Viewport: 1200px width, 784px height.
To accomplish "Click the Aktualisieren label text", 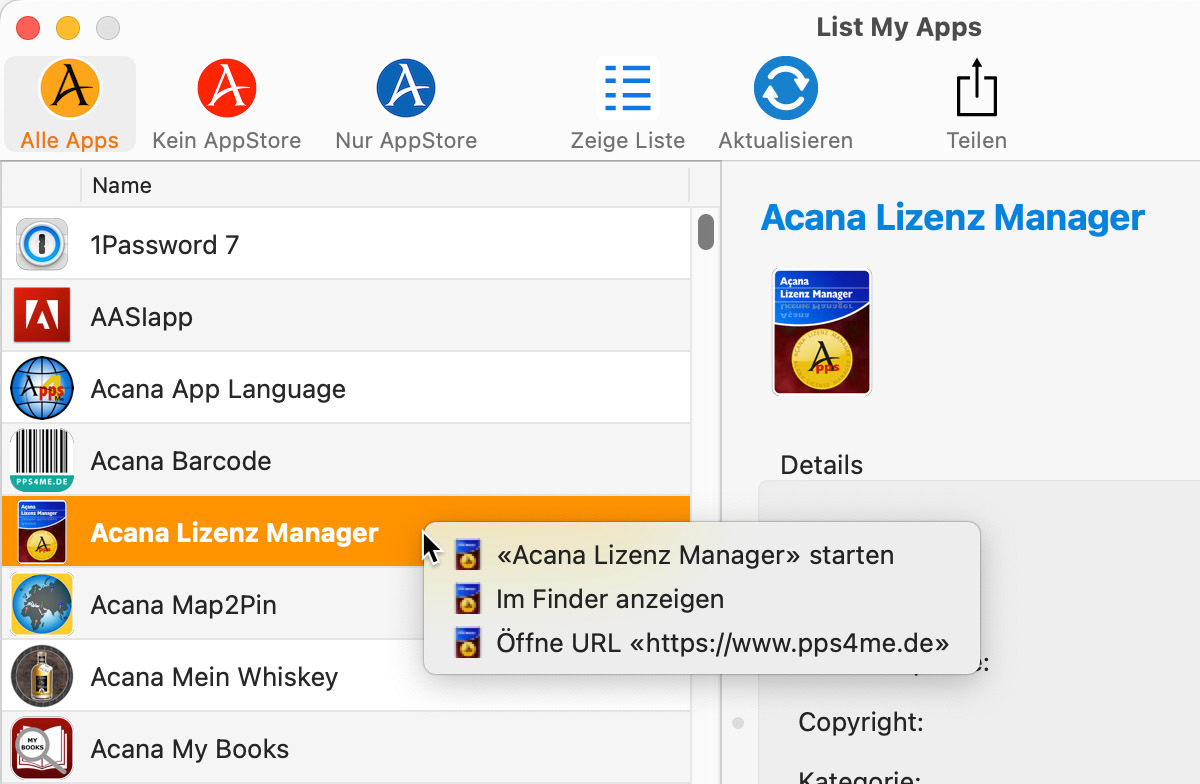I will [x=786, y=141].
